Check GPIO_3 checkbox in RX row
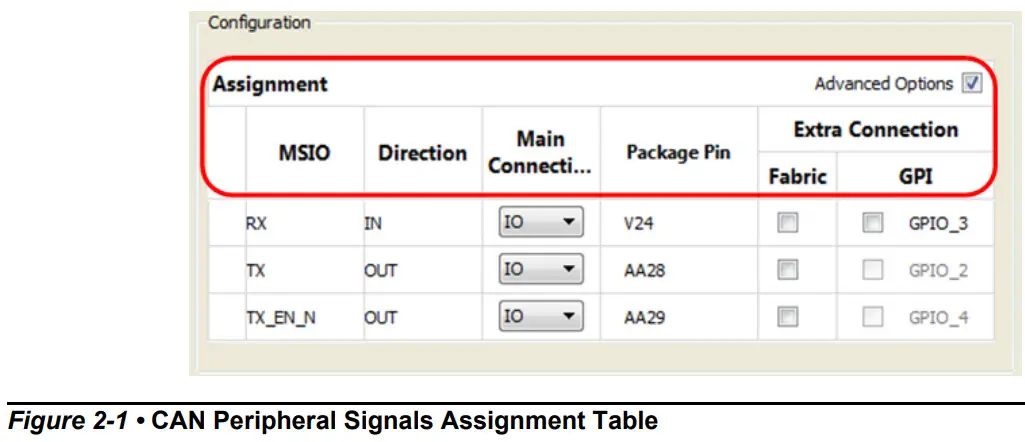 pyautogui.click(x=873, y=224)
